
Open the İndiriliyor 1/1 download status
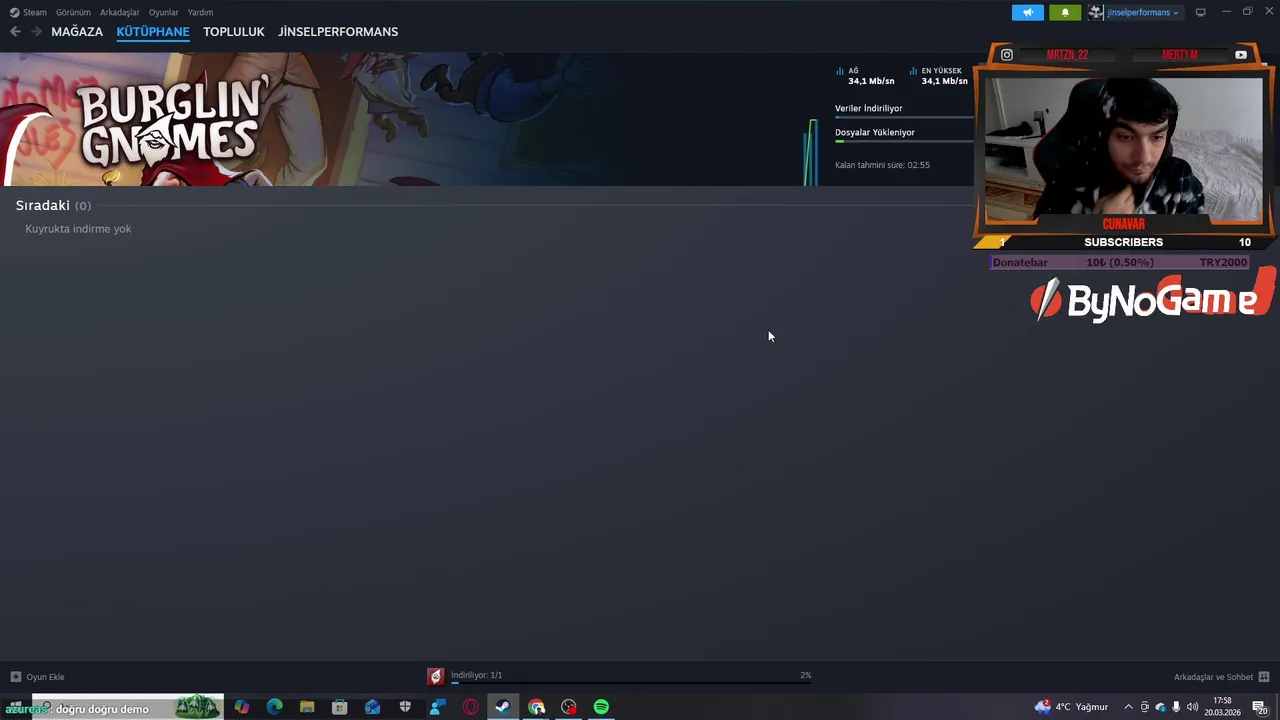476,675
